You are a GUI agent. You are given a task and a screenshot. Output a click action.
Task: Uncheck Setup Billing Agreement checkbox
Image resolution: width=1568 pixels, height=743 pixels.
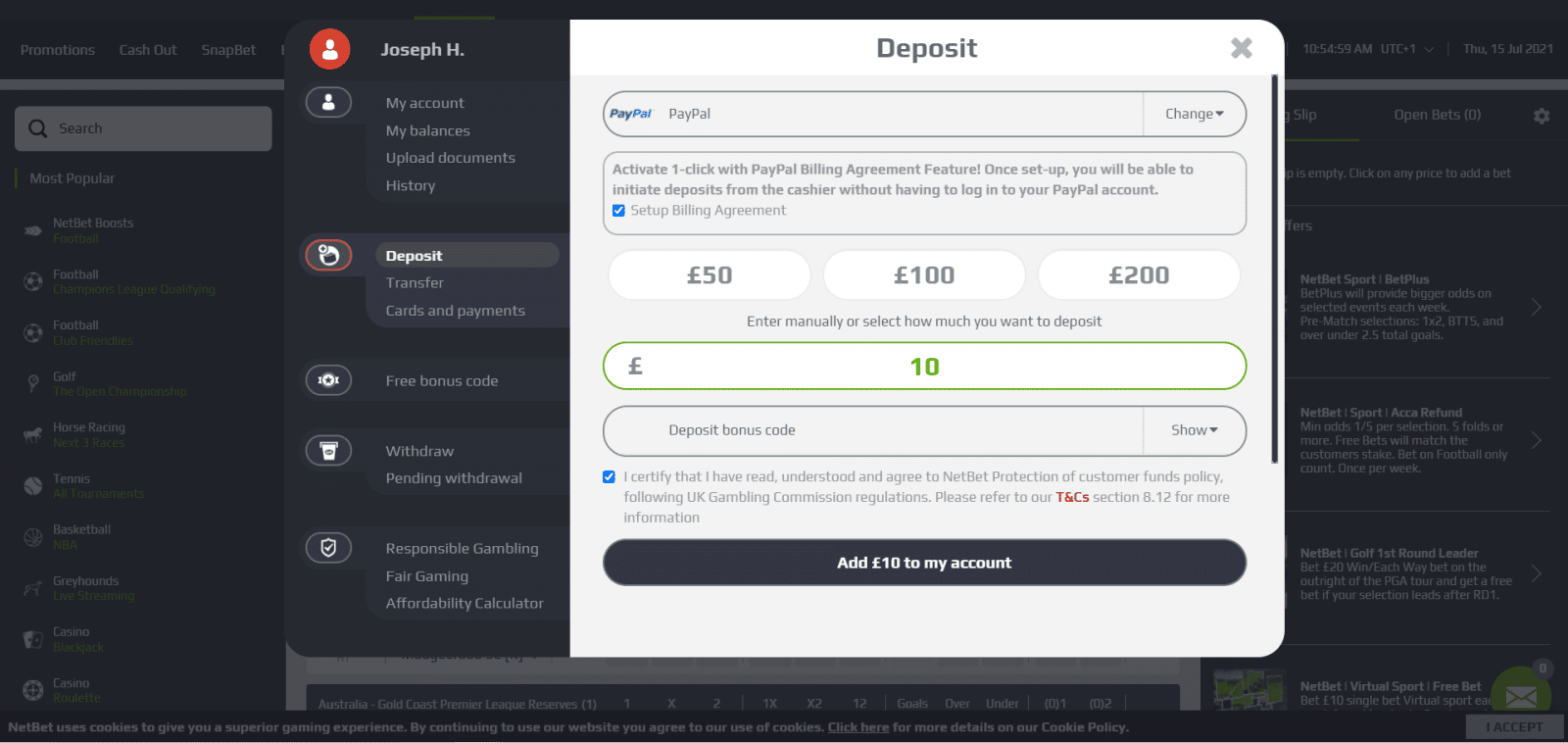[618, 211]
